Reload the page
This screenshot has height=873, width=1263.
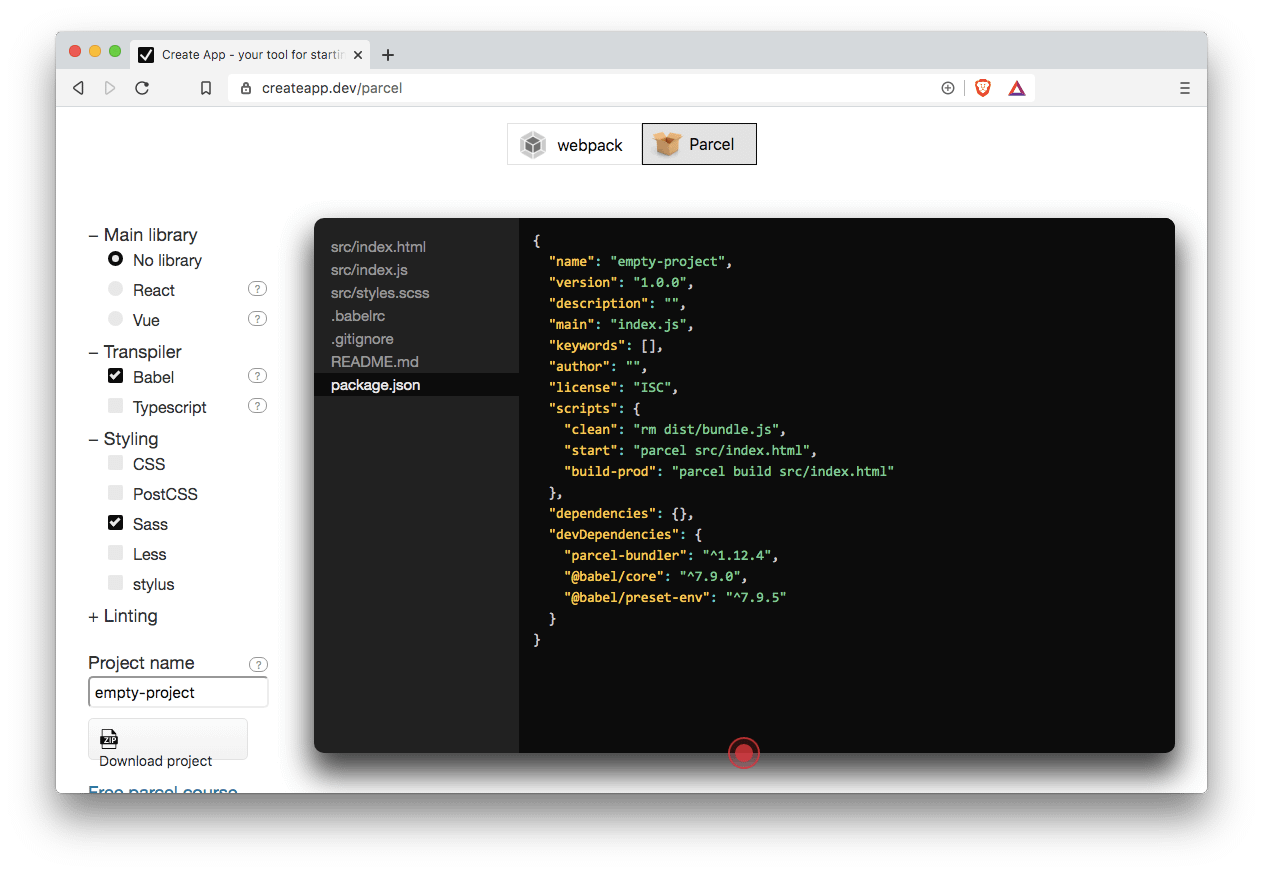[x=142, y=87]
